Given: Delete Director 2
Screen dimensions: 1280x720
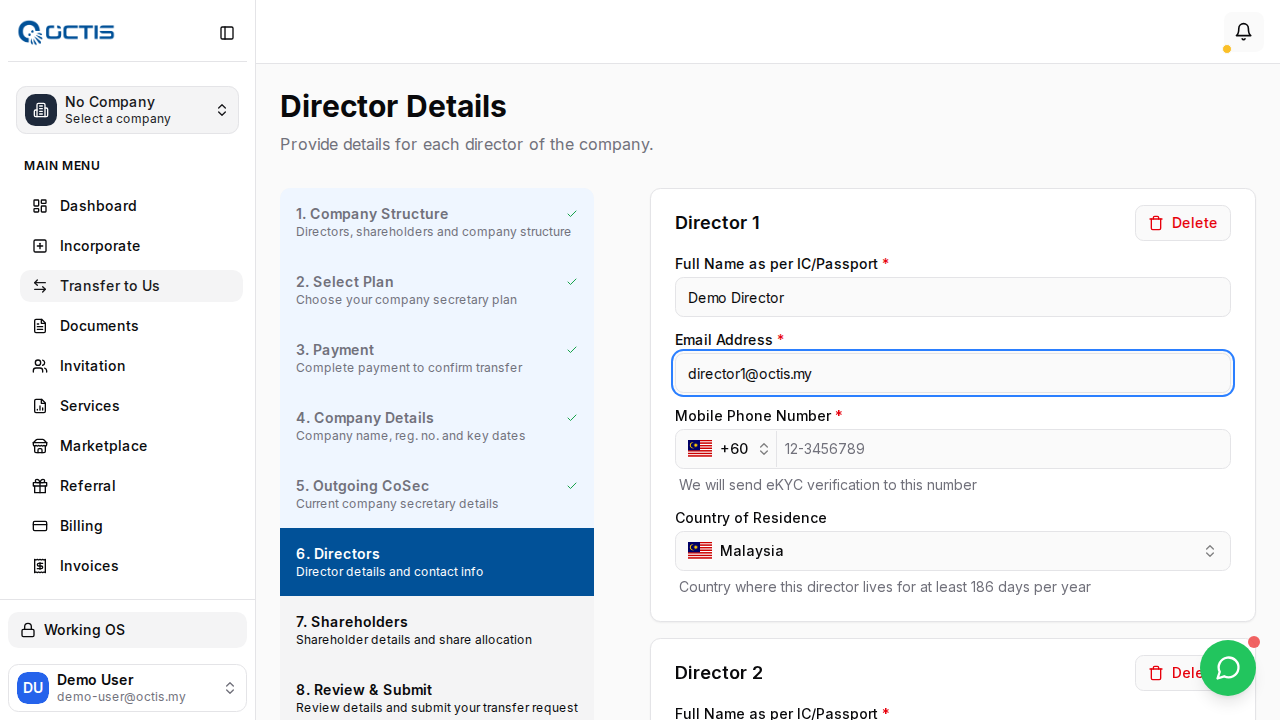Looking at the screenshot, I should coord(1183,673).
